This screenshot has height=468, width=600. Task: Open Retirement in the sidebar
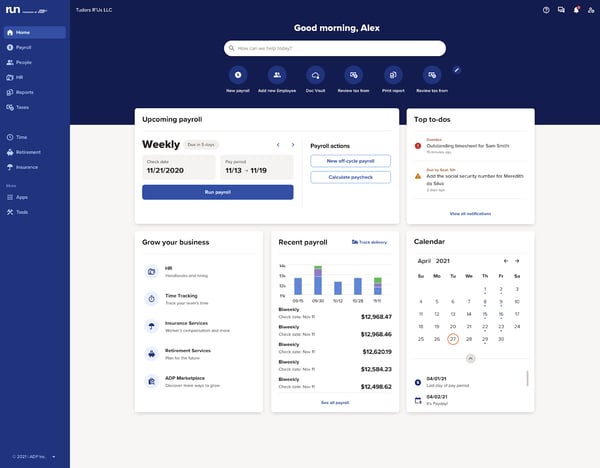pyautogui.click(x=28, y=152)
